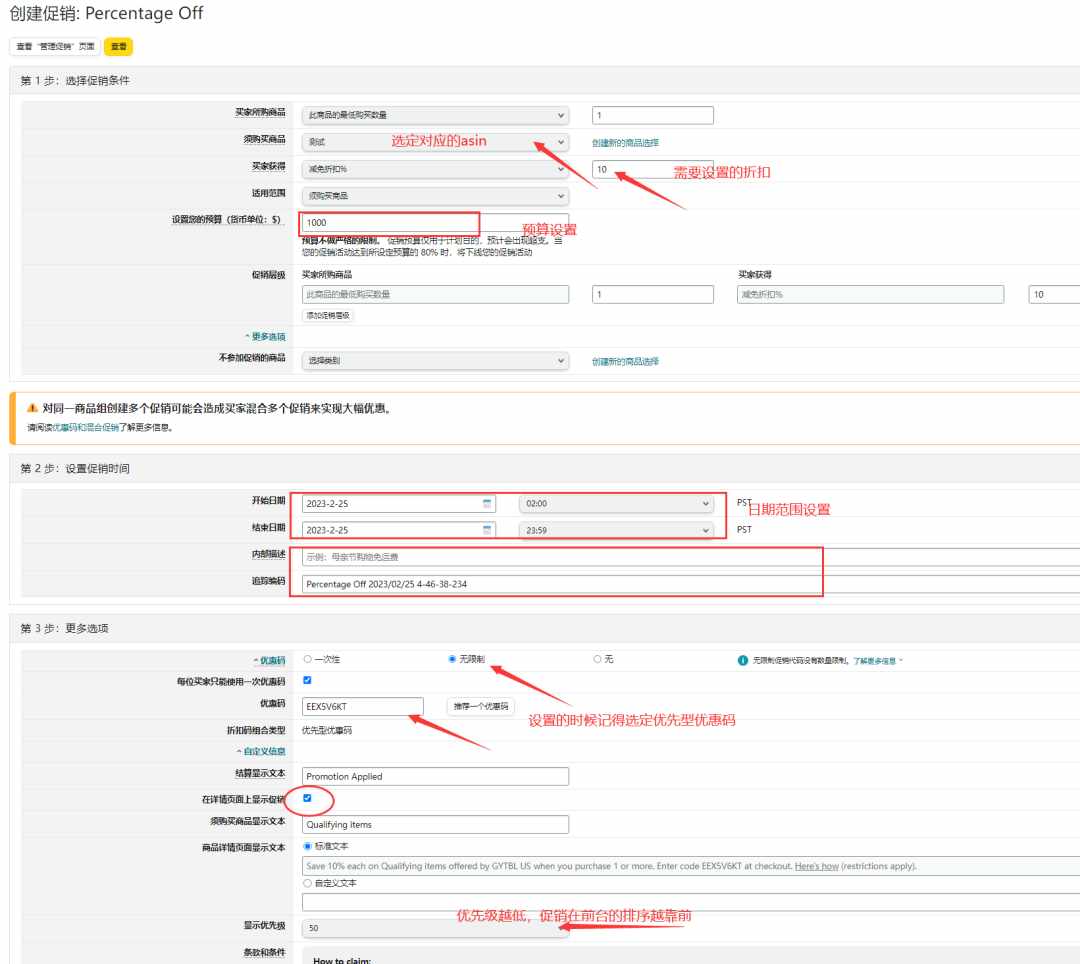Click the yellow 查看 button
Image resolution: width=1080 pixels, height=964 pixels.
(x=118, y=46)
